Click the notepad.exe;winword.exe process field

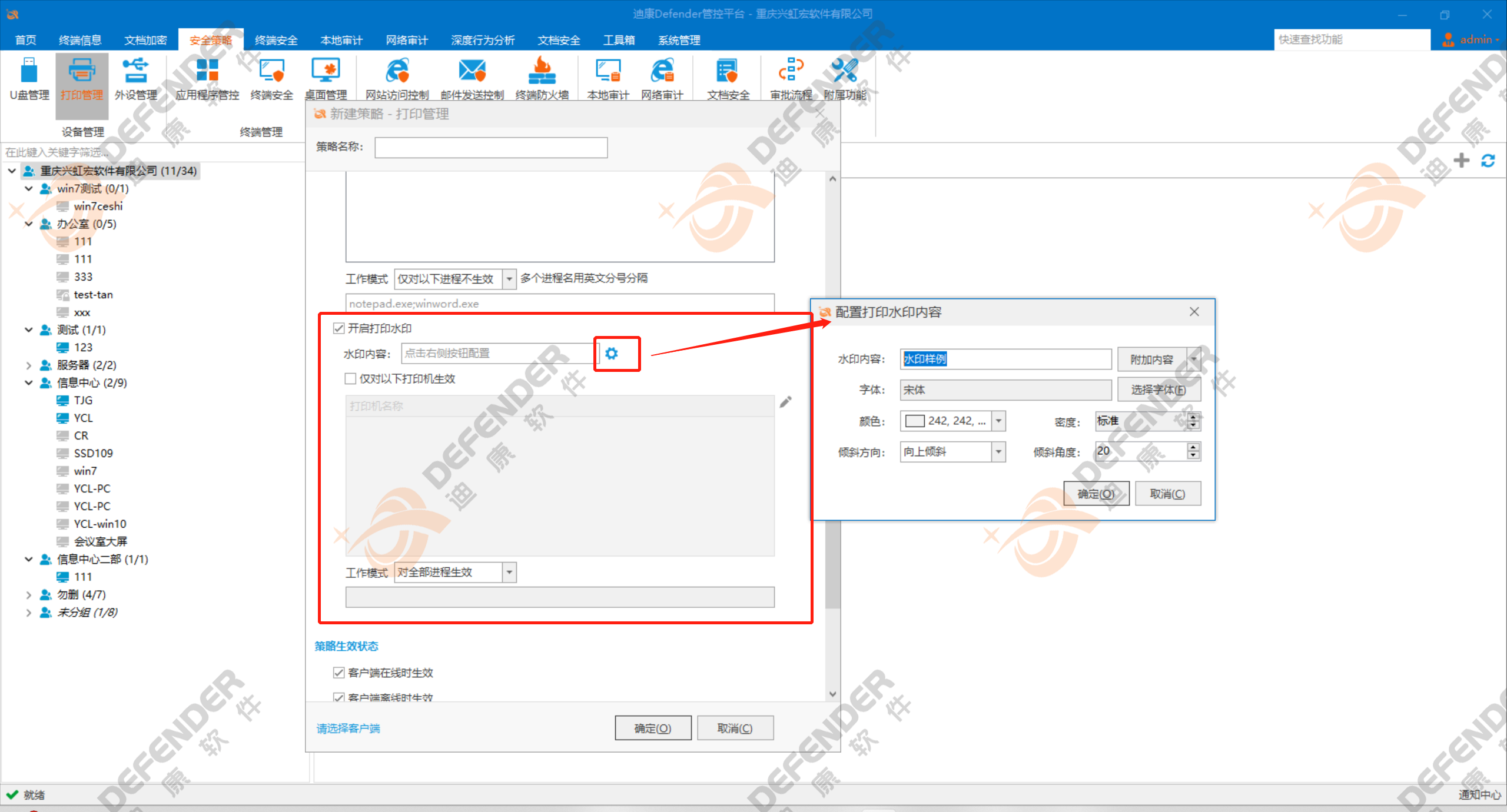(560, 304)
